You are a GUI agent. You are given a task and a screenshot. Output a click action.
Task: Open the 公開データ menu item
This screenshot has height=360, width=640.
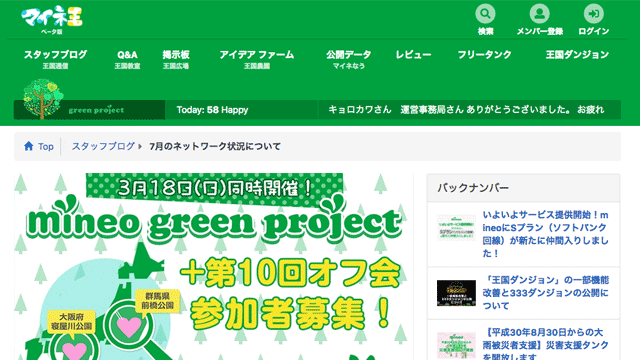349,59
